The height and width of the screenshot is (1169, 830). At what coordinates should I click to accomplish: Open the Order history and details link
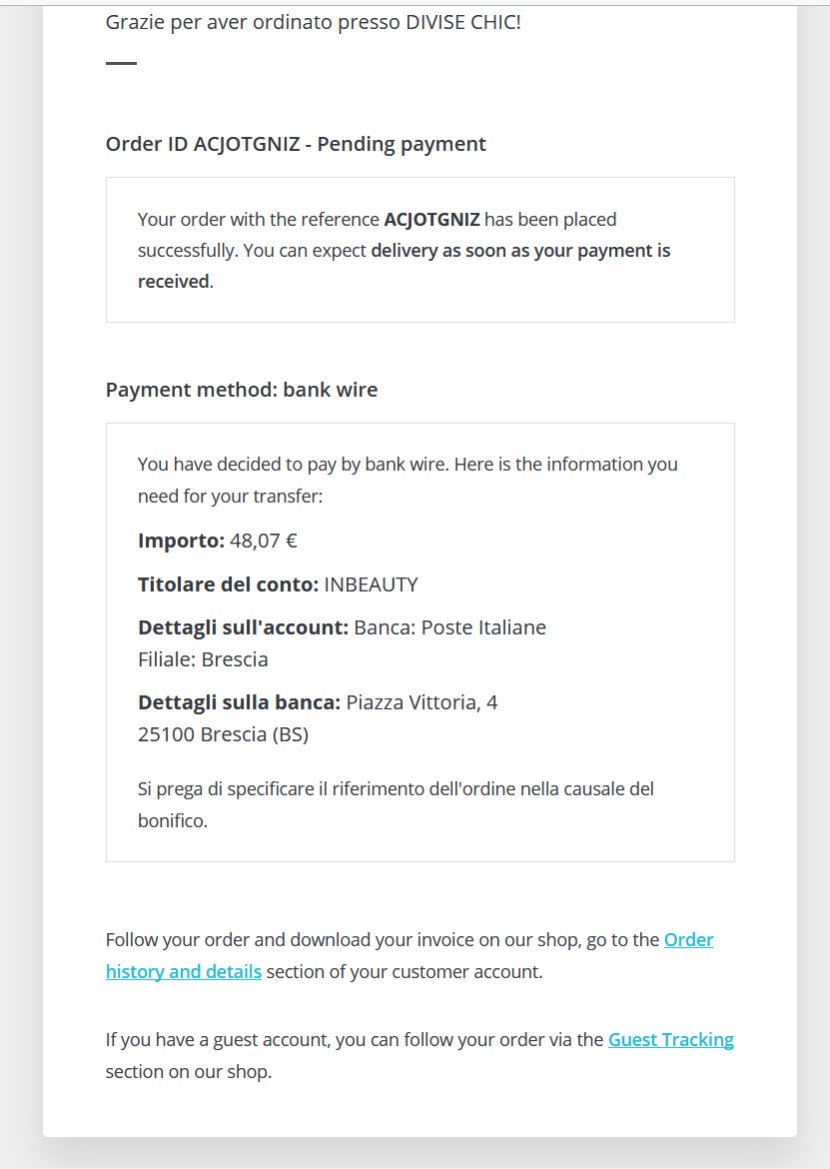[x=183, y=971]
